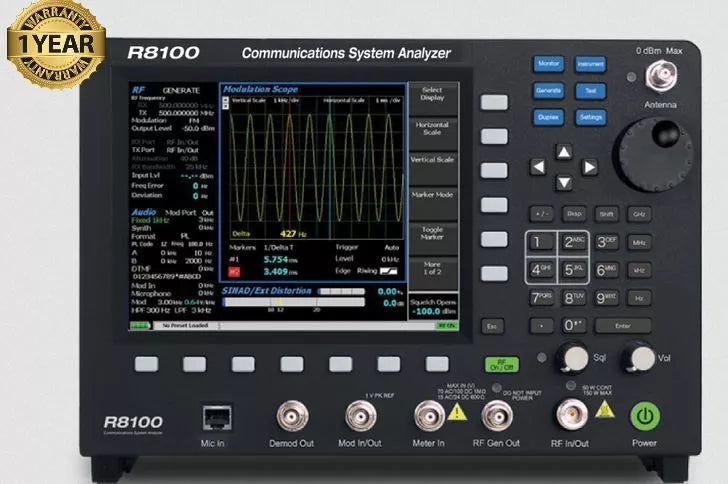Click the Antenna connector

661,77
